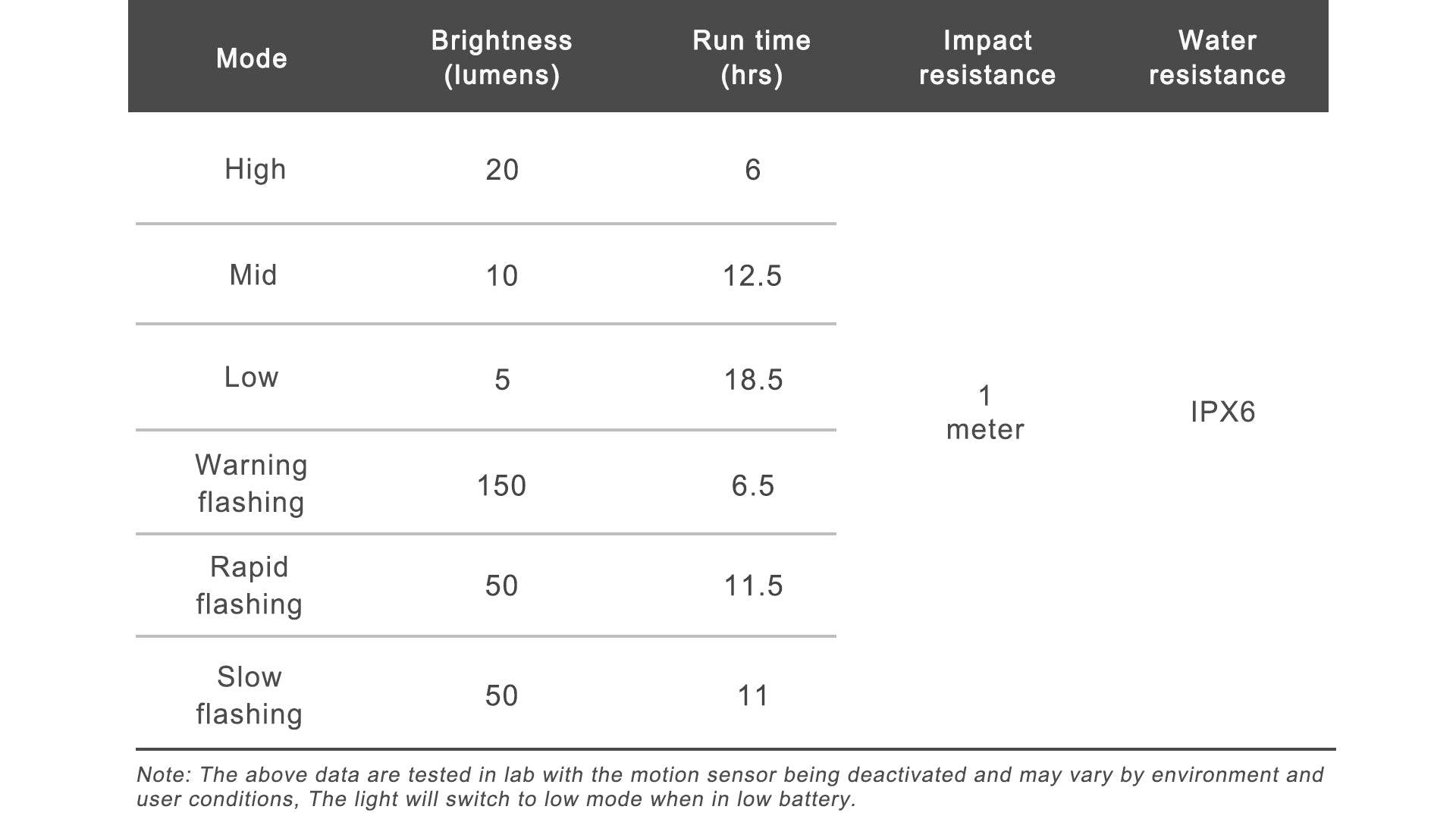Click the 12.5 hours run time

[752, 275]
